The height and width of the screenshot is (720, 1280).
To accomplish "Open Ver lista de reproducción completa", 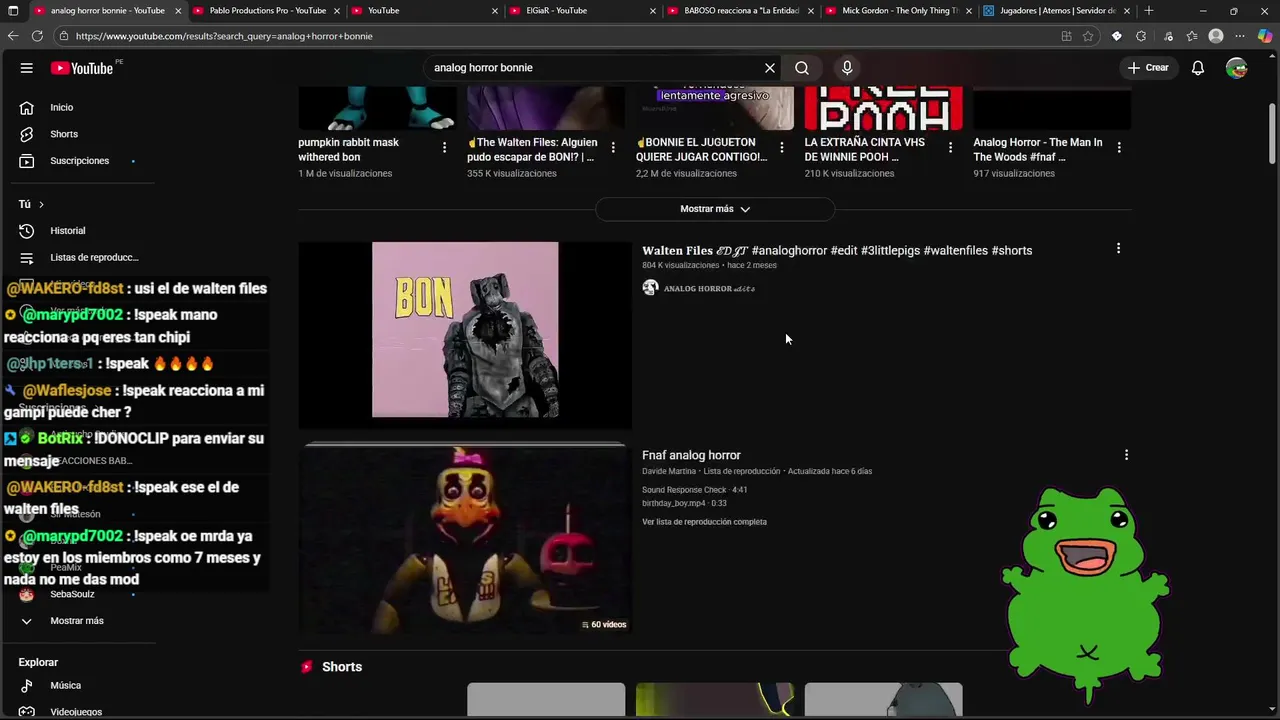I will pos(704,522).
